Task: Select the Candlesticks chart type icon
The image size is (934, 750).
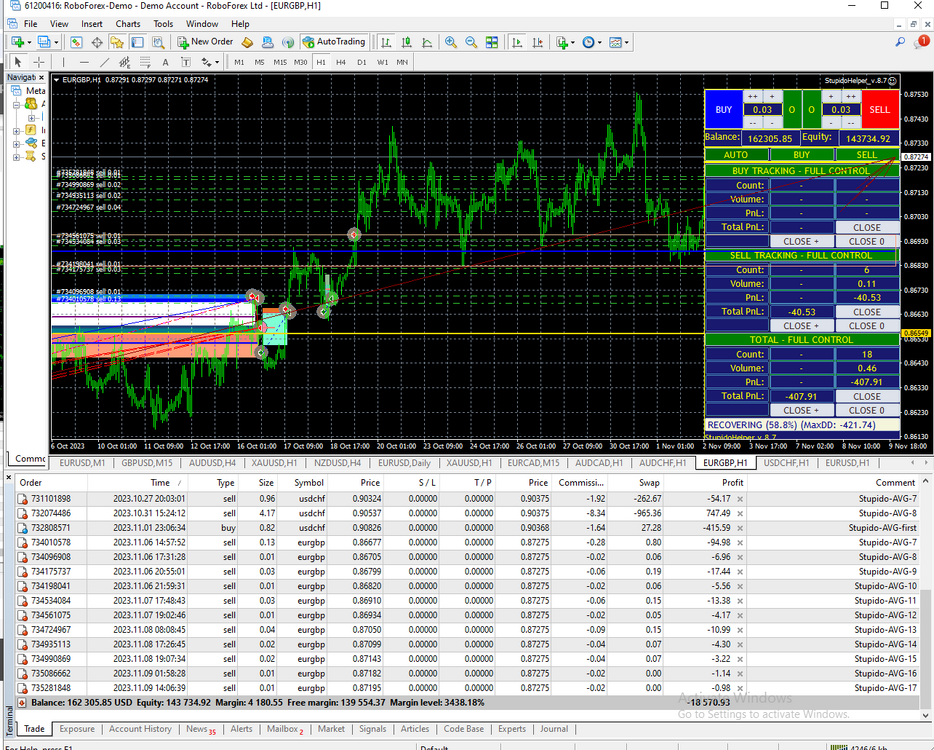Action: click(x=407, y=42)
